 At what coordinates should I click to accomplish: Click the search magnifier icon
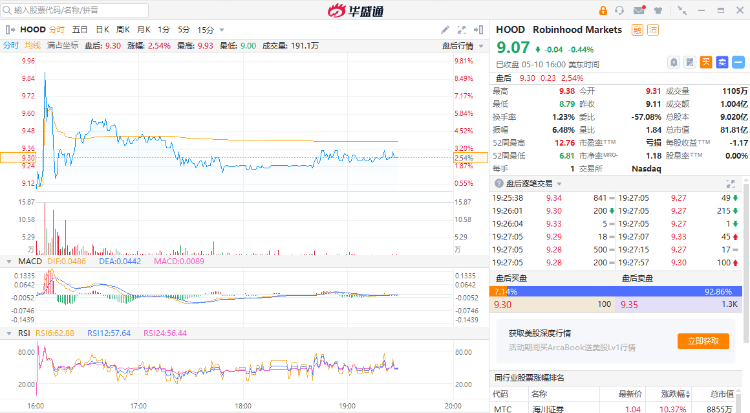7,10
